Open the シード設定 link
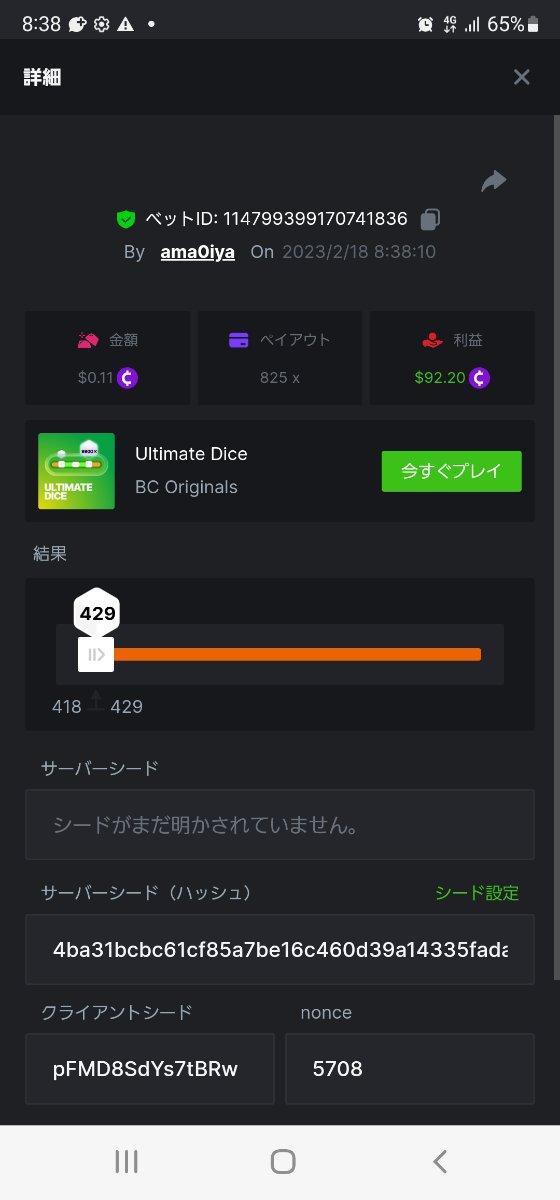This screenshot has width=560, height=1200. tap(477, 893)
